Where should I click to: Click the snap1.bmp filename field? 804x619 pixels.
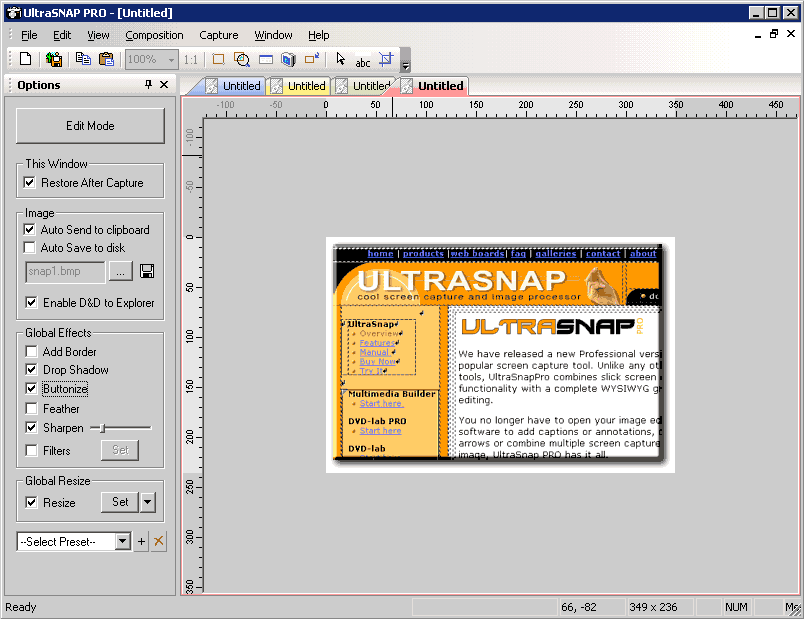(x=65, y=271)
